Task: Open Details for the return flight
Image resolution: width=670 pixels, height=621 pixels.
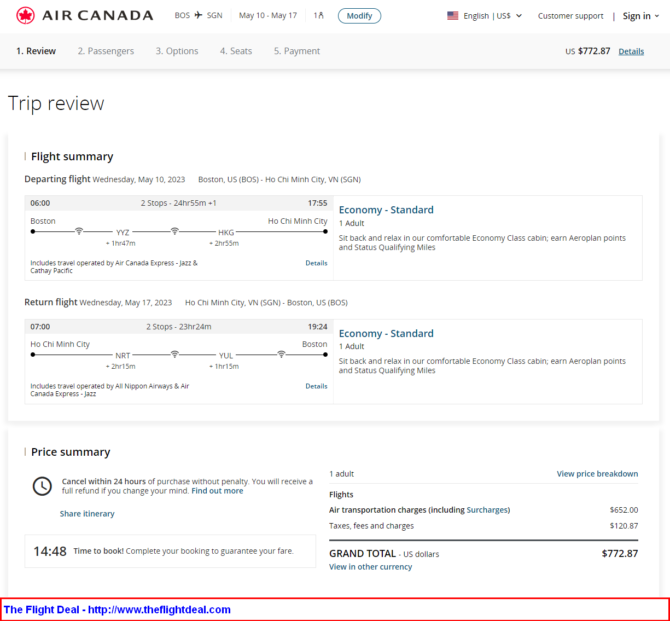Action: click(x=316, y=386)
